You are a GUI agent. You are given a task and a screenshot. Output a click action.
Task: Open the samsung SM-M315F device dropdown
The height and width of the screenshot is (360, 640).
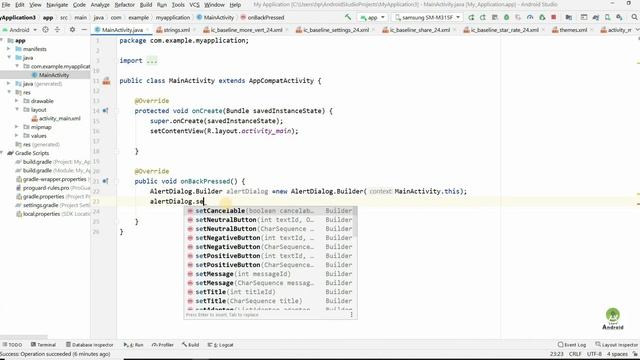coord(427,18)
